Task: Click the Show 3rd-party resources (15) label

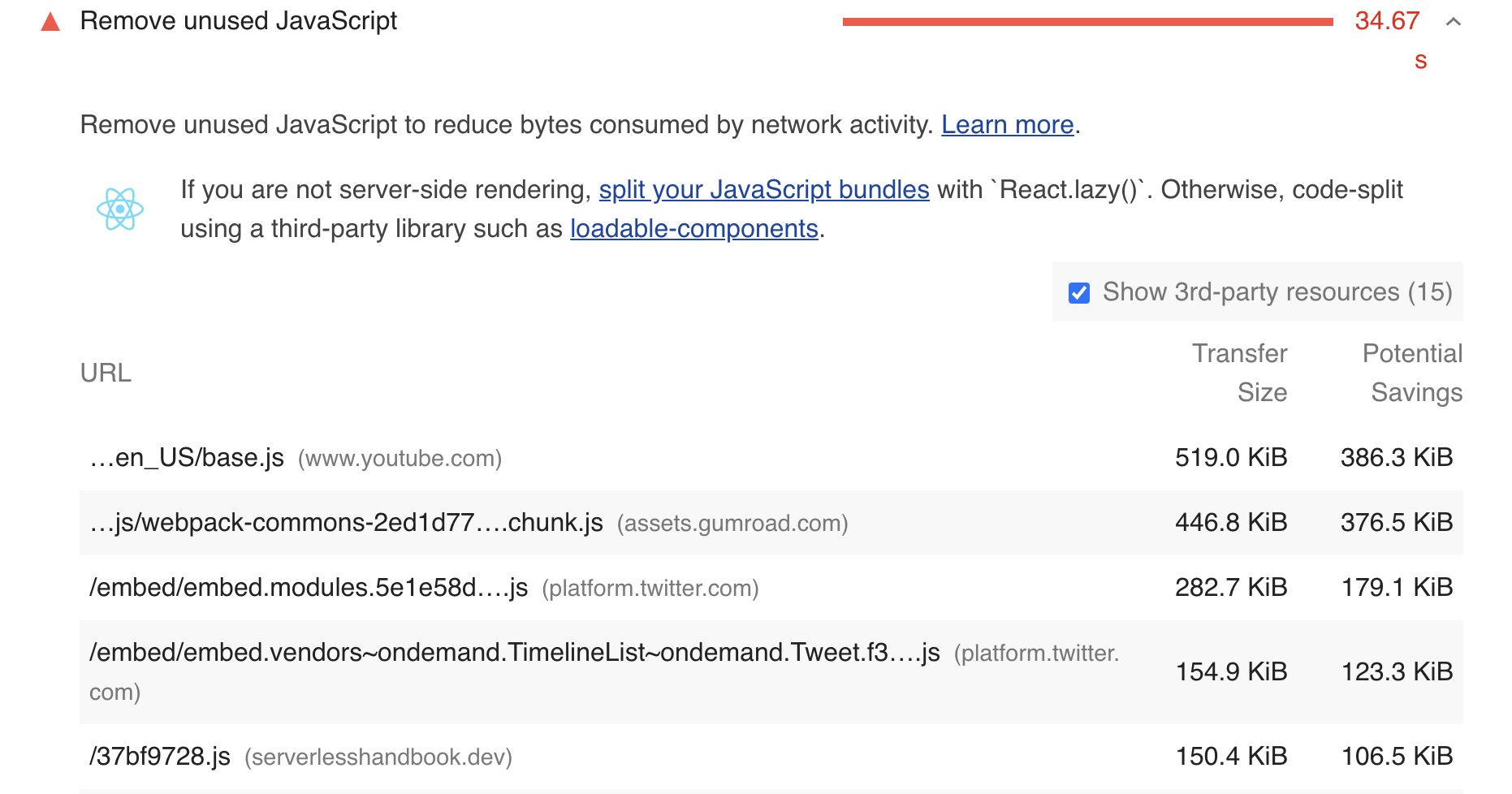Action: click(1277, 291)
